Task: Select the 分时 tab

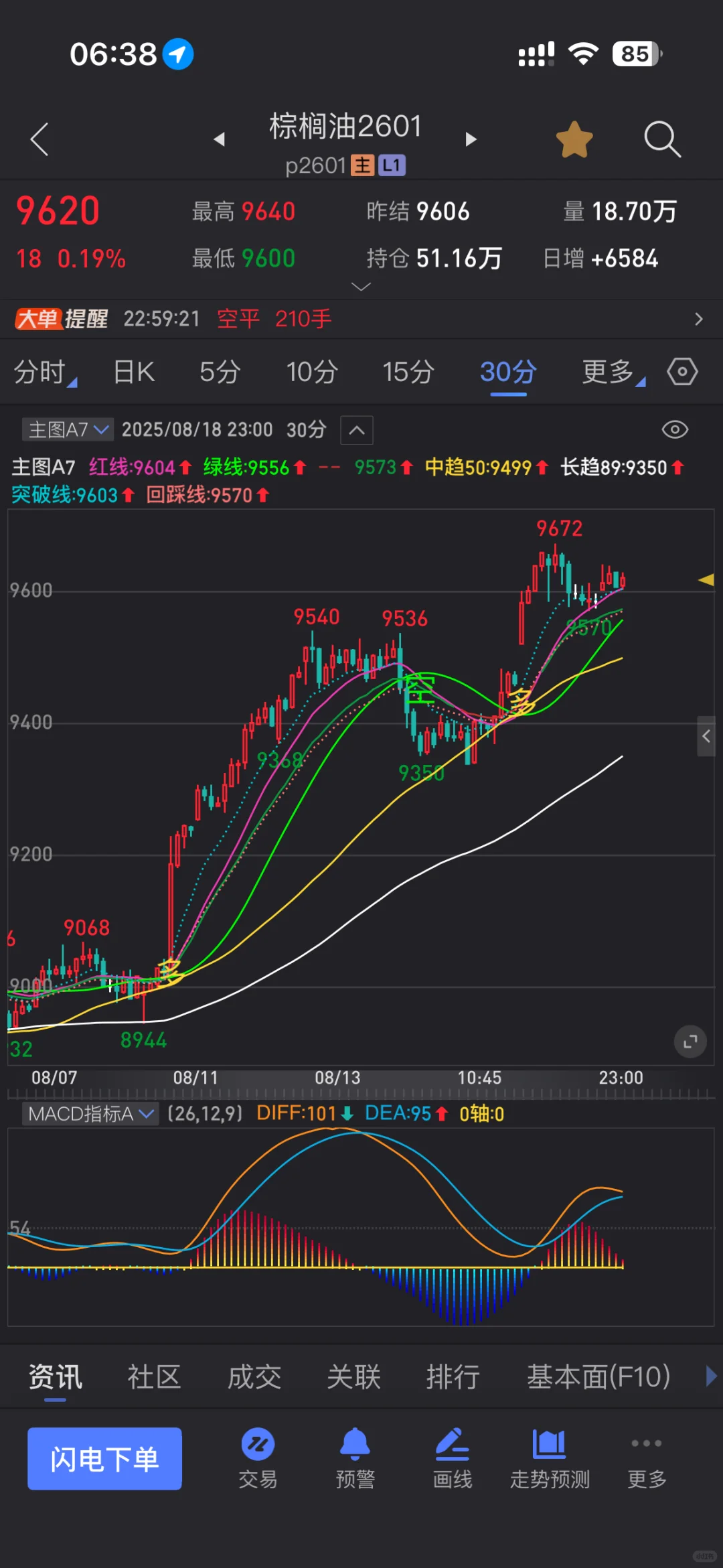Action: (x=44, y=372)
